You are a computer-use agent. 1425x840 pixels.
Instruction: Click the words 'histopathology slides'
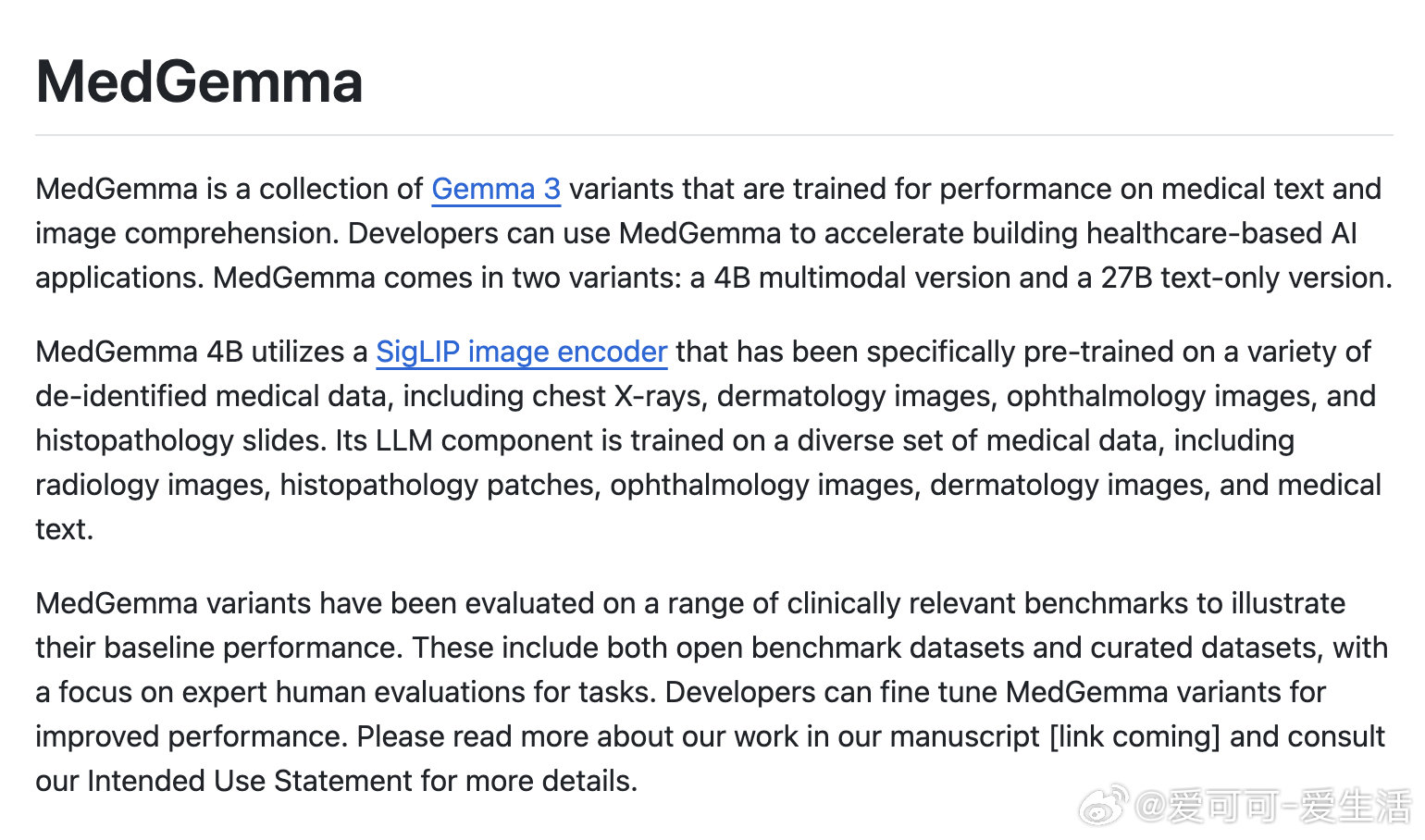coord(178,440)
